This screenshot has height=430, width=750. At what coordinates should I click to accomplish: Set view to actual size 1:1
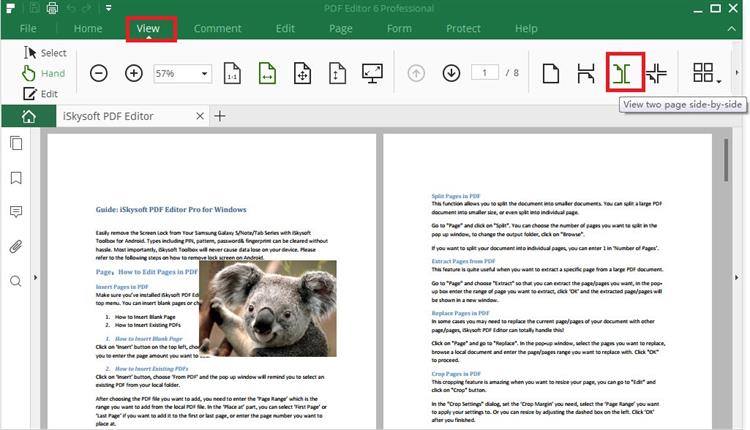click(232, 73)
